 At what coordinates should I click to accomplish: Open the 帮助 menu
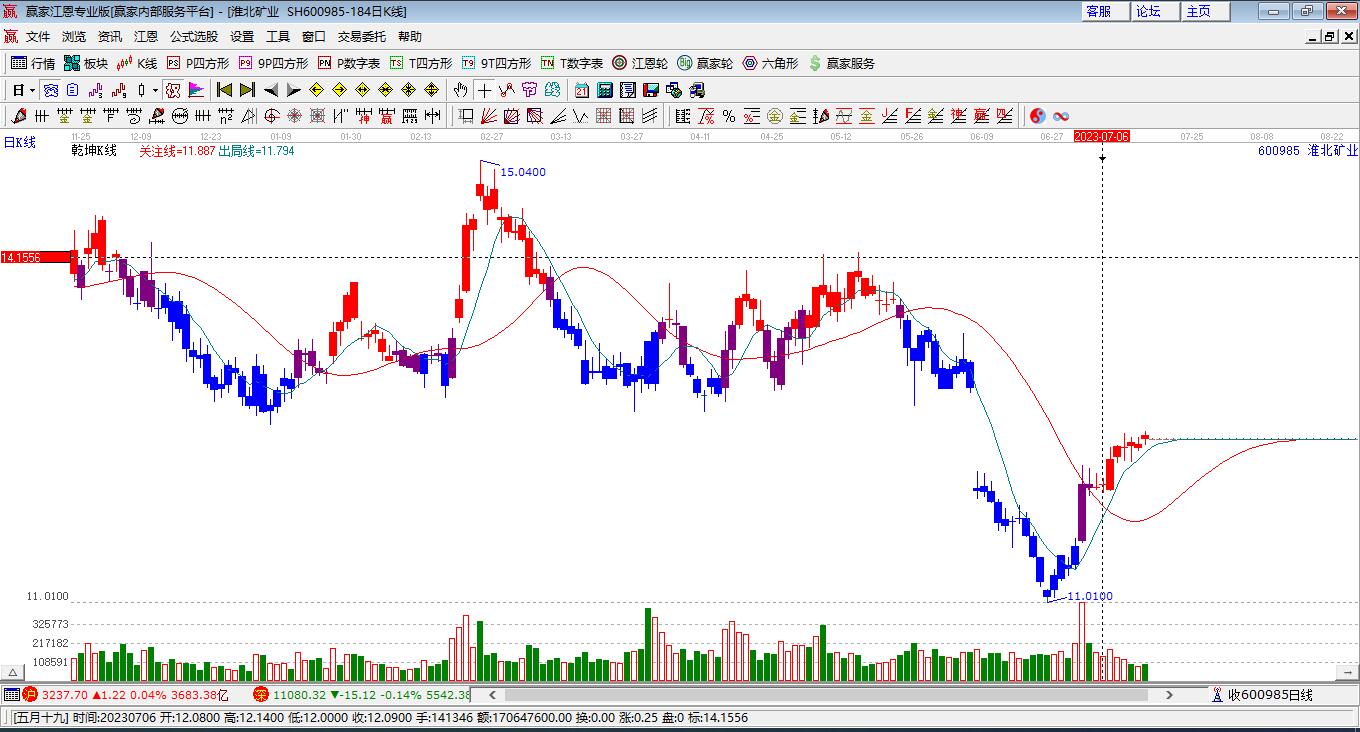(410, 36)
